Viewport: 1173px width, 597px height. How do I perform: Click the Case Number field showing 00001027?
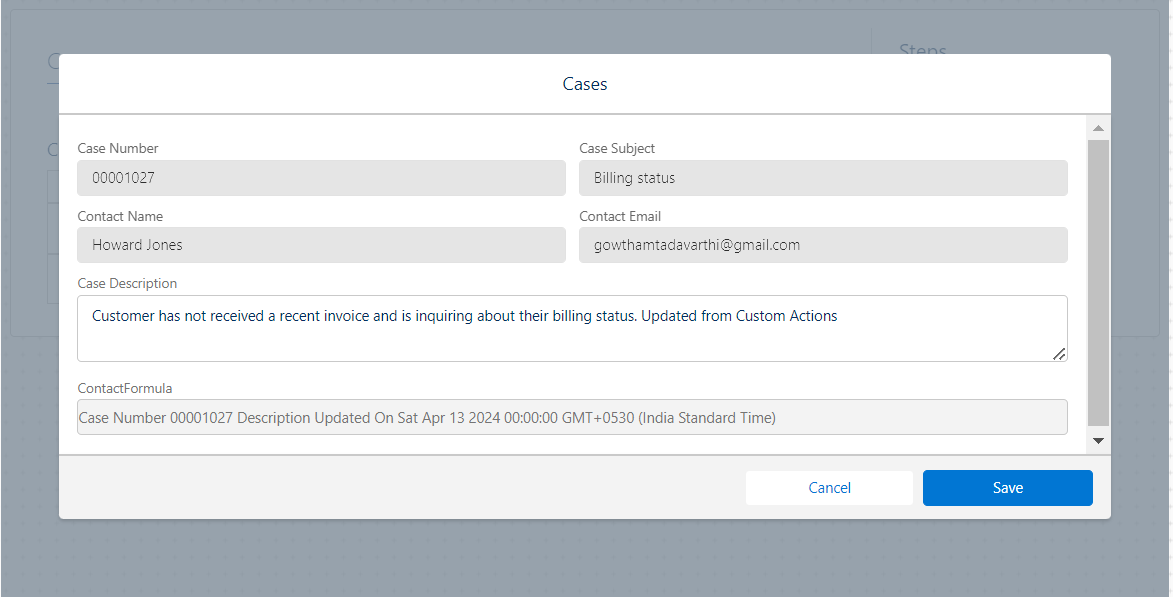click(321, 178)
